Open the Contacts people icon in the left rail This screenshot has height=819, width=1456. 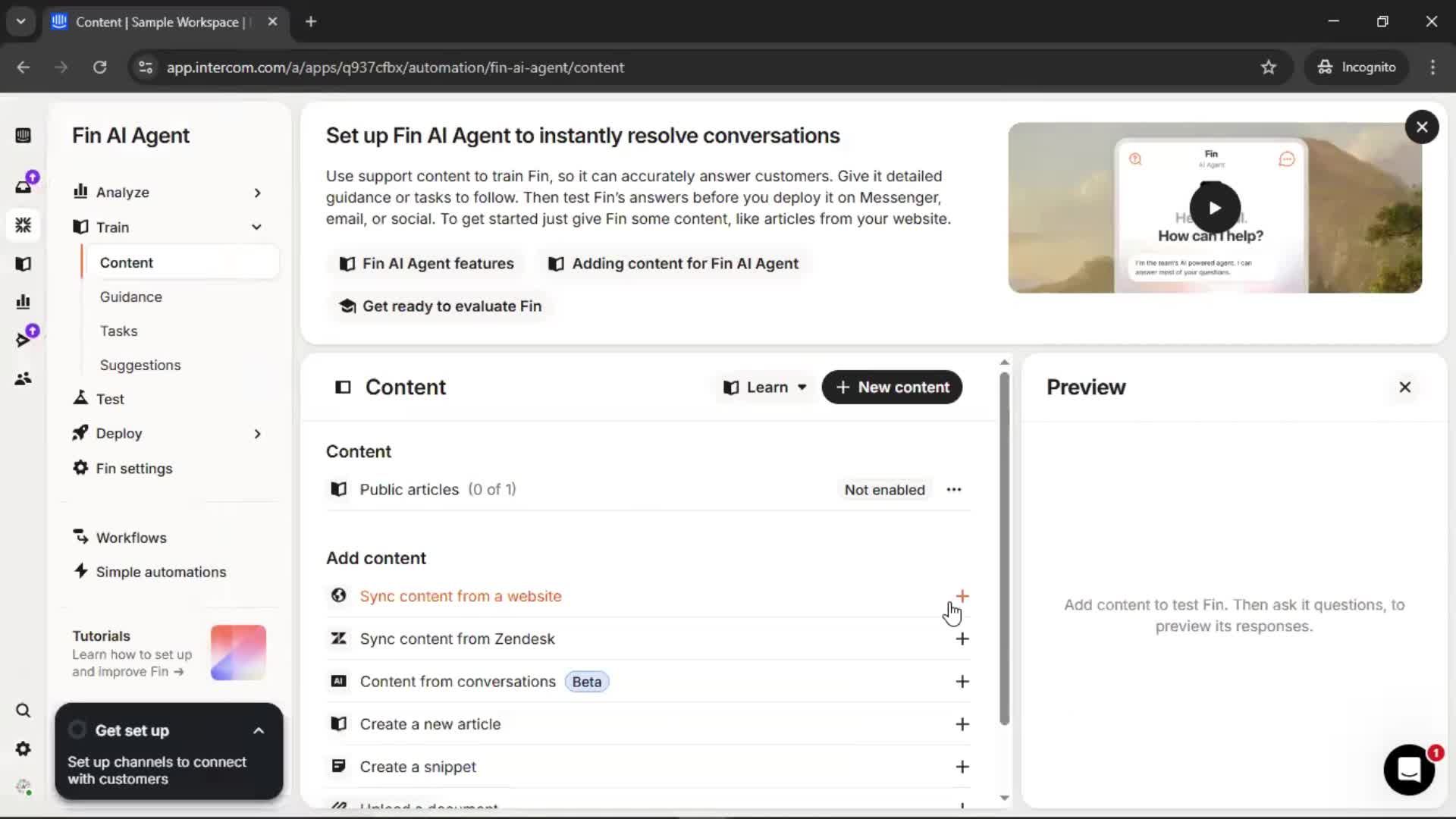click(x=24, y=378)
